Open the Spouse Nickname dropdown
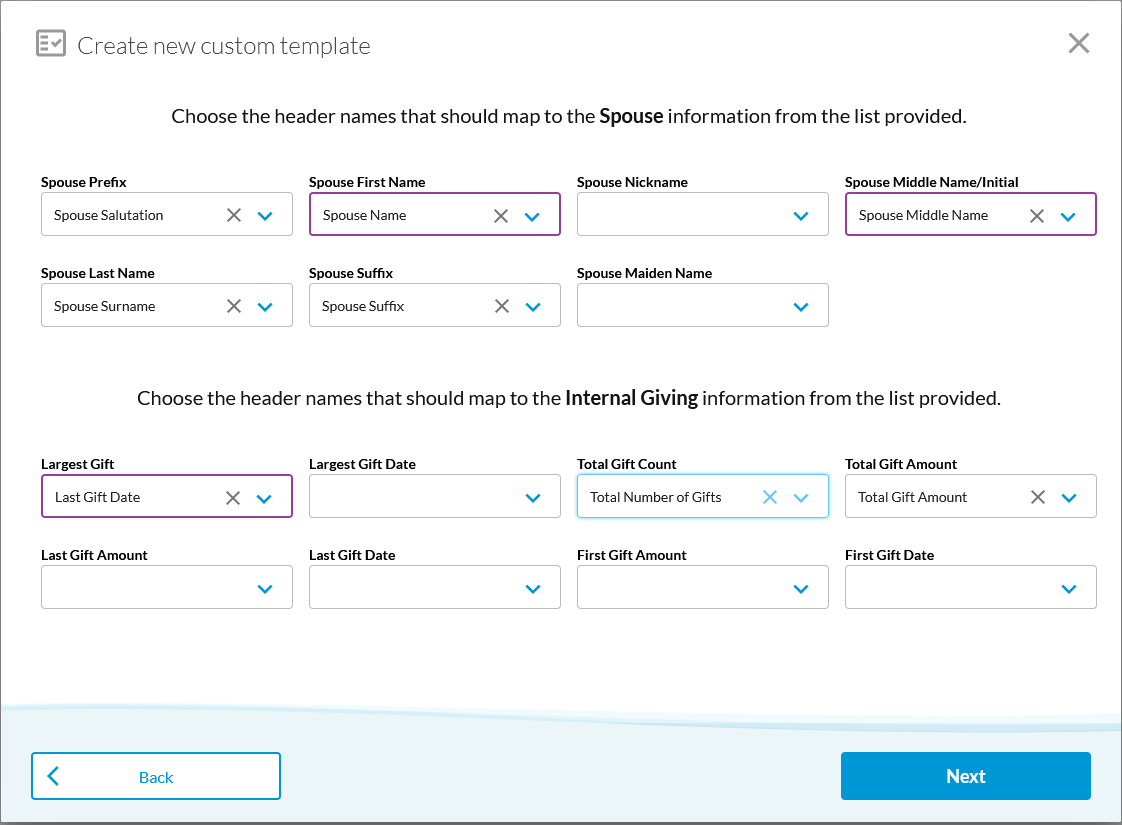The height and width of the screenshot is (825, 1122). tap(800, 214)
